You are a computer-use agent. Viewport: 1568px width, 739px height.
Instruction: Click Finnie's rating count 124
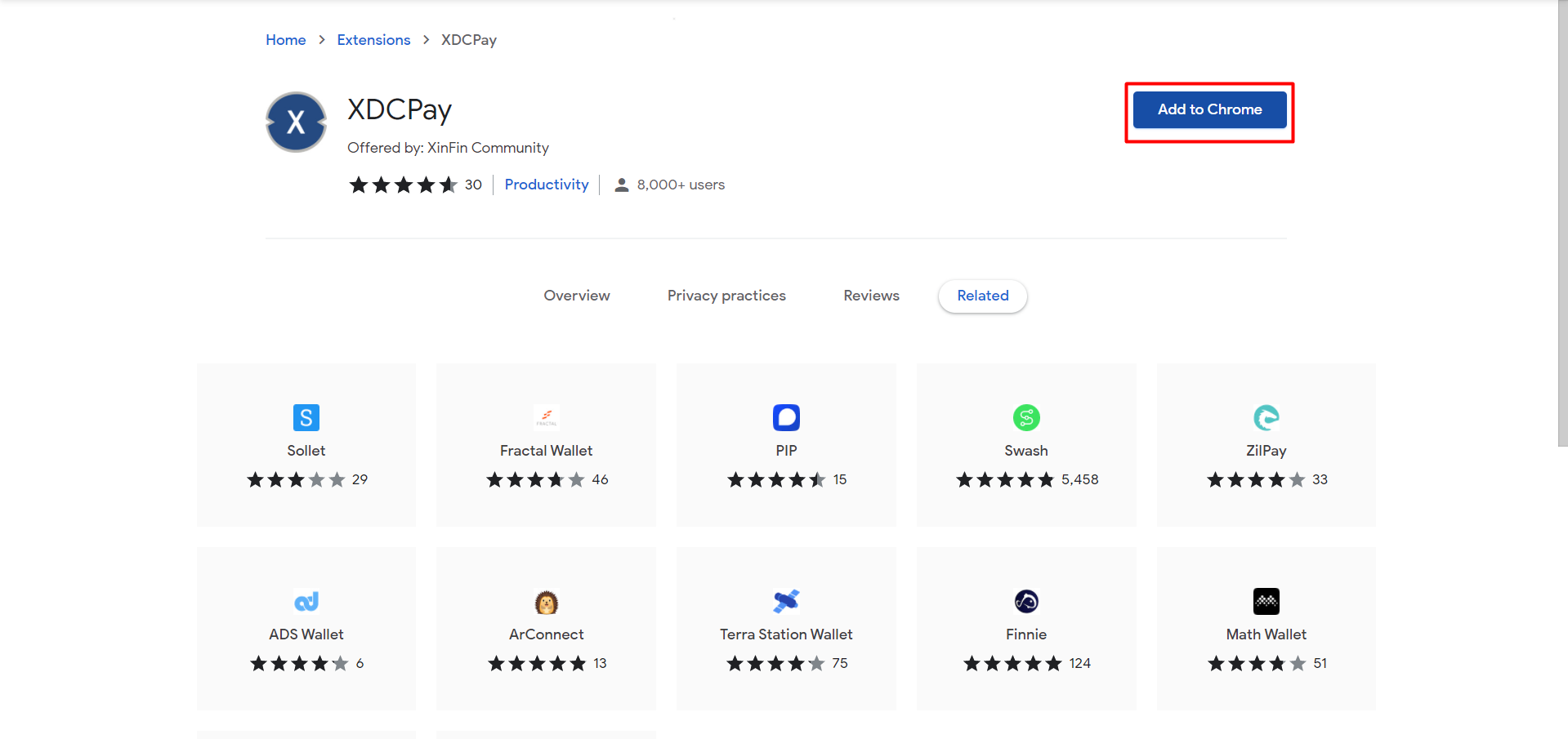[1079, 664]
